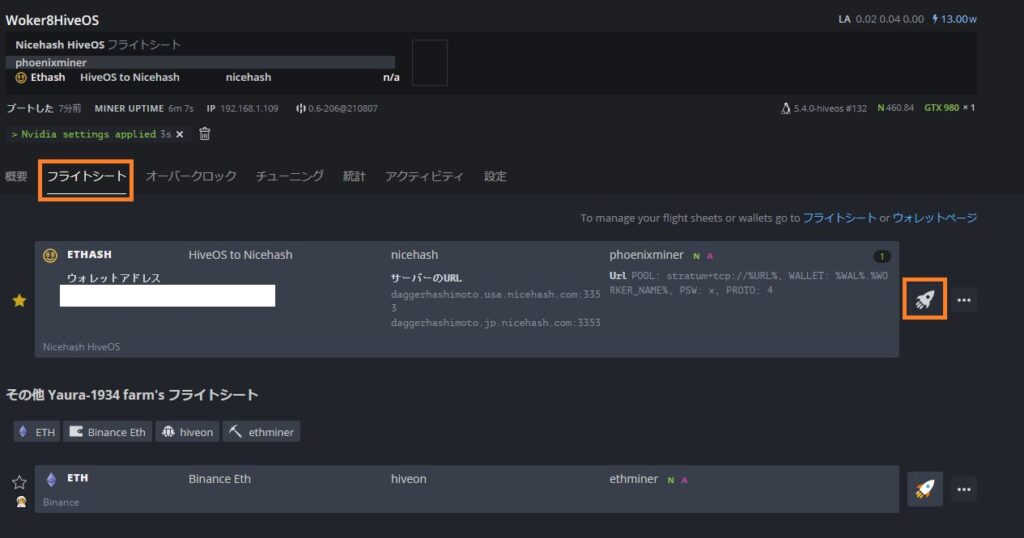Click the その他 Yaura-1934 farm's フライトシート heading
The height and width of the screenshot is (538, 1024).
(x=132, y=394)
